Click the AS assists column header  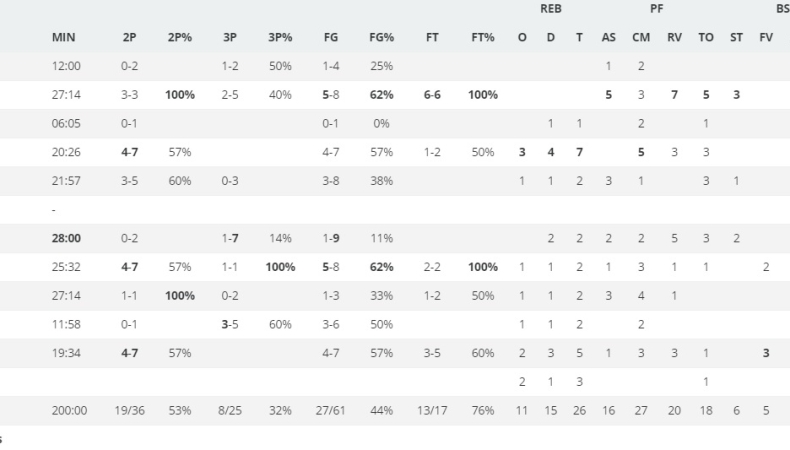[608, 40]
